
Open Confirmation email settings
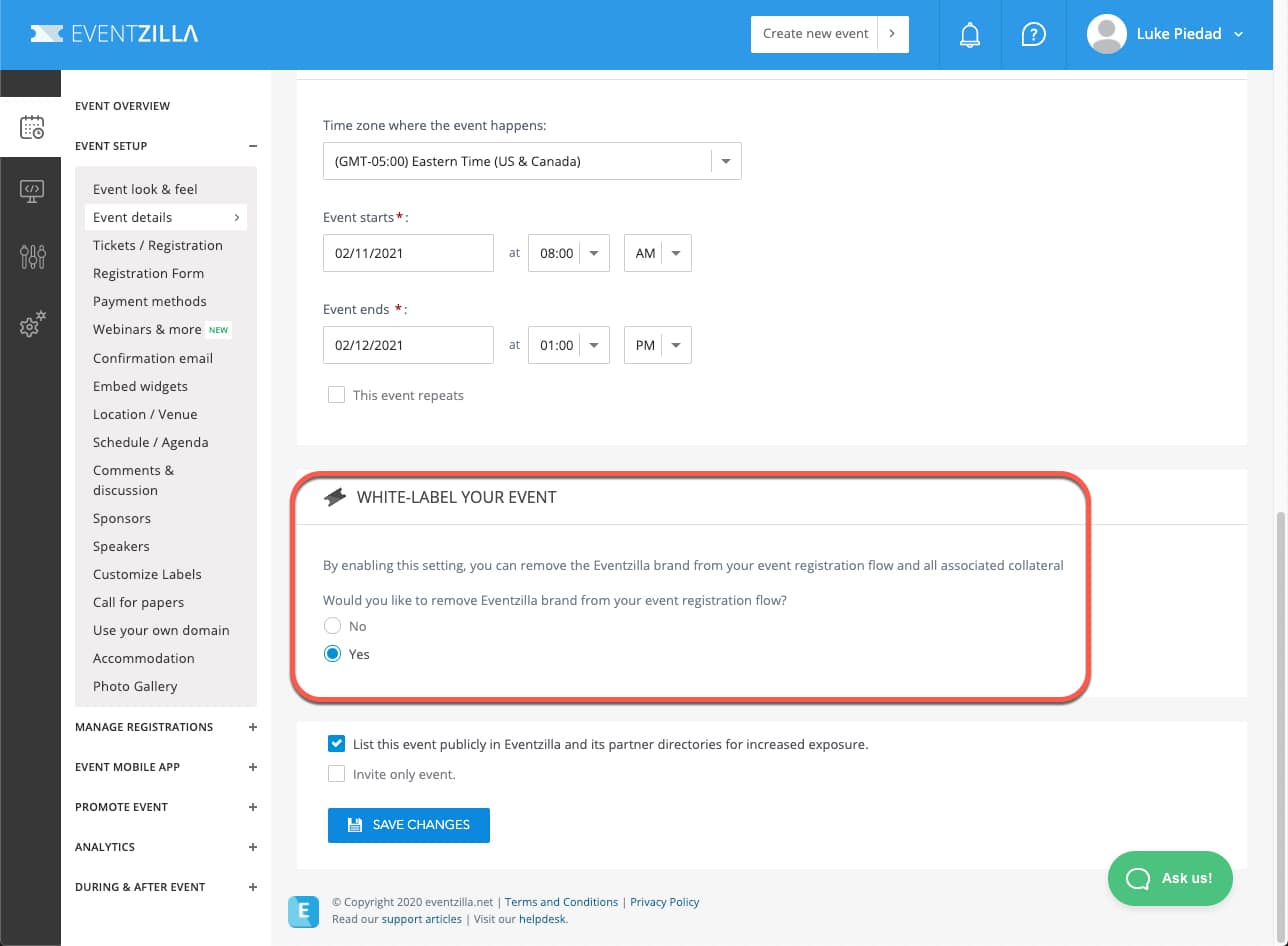pyautogui.click(x=153, y=358)
